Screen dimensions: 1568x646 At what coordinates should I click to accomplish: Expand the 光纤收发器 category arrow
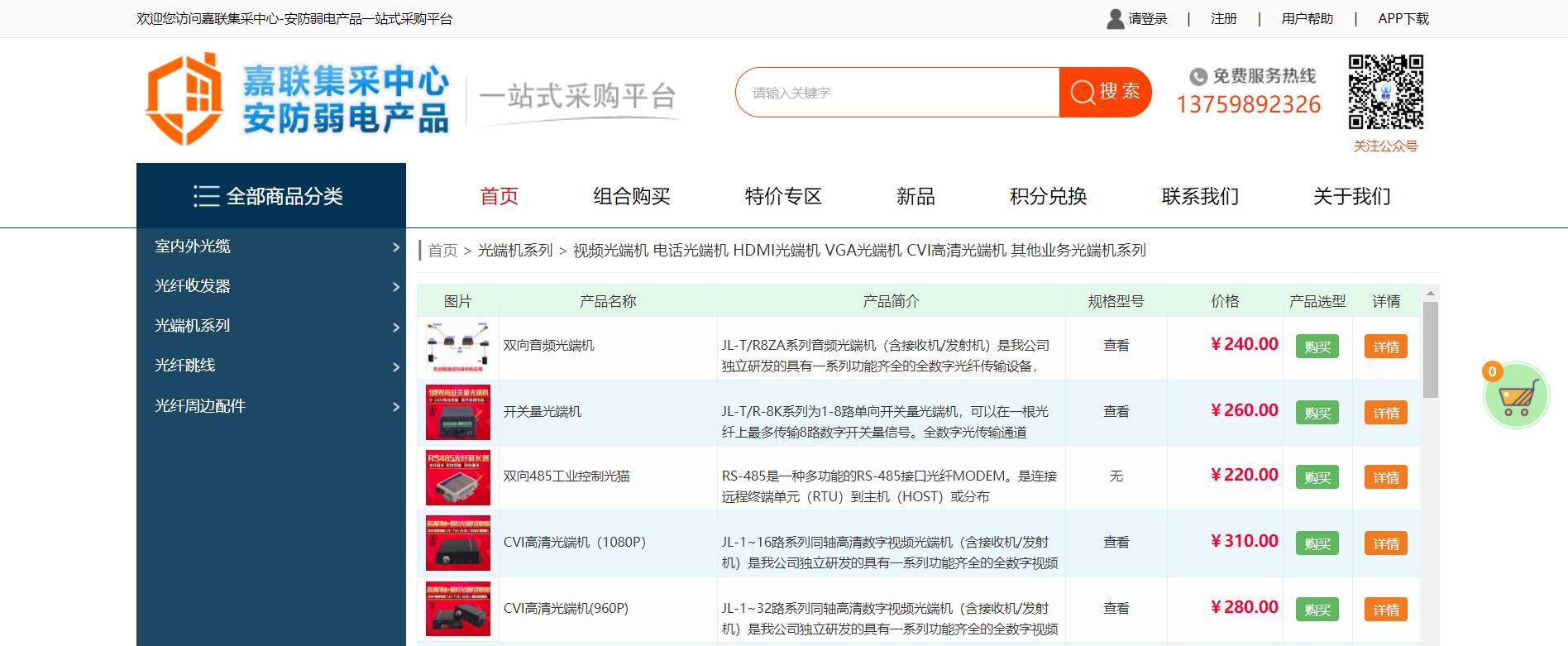[395, 287]
